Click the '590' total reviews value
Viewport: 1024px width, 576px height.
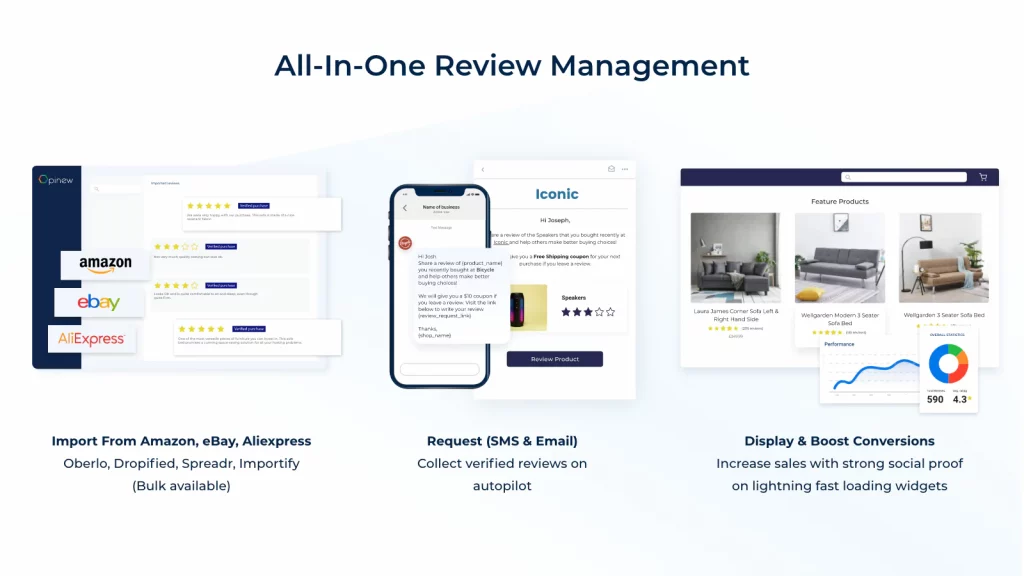pos(935,400)
